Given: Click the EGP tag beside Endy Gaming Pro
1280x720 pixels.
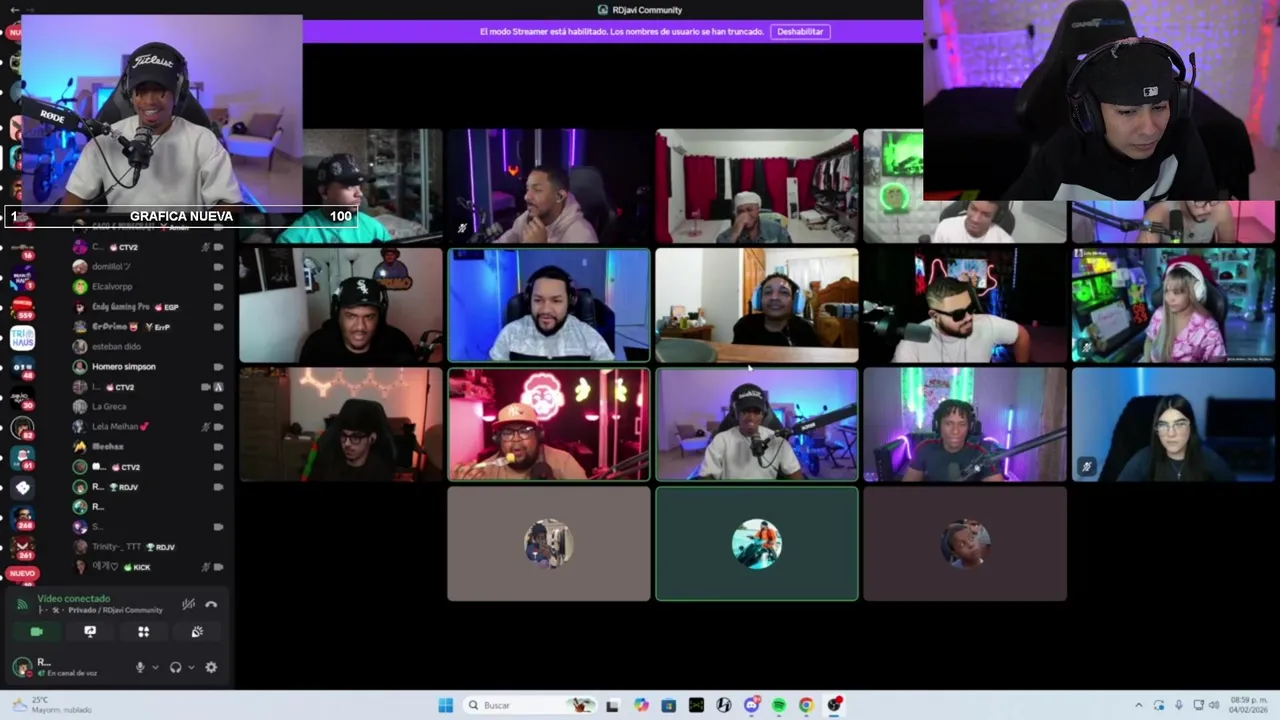Looking at the screenshot, I should click(165, 307).
